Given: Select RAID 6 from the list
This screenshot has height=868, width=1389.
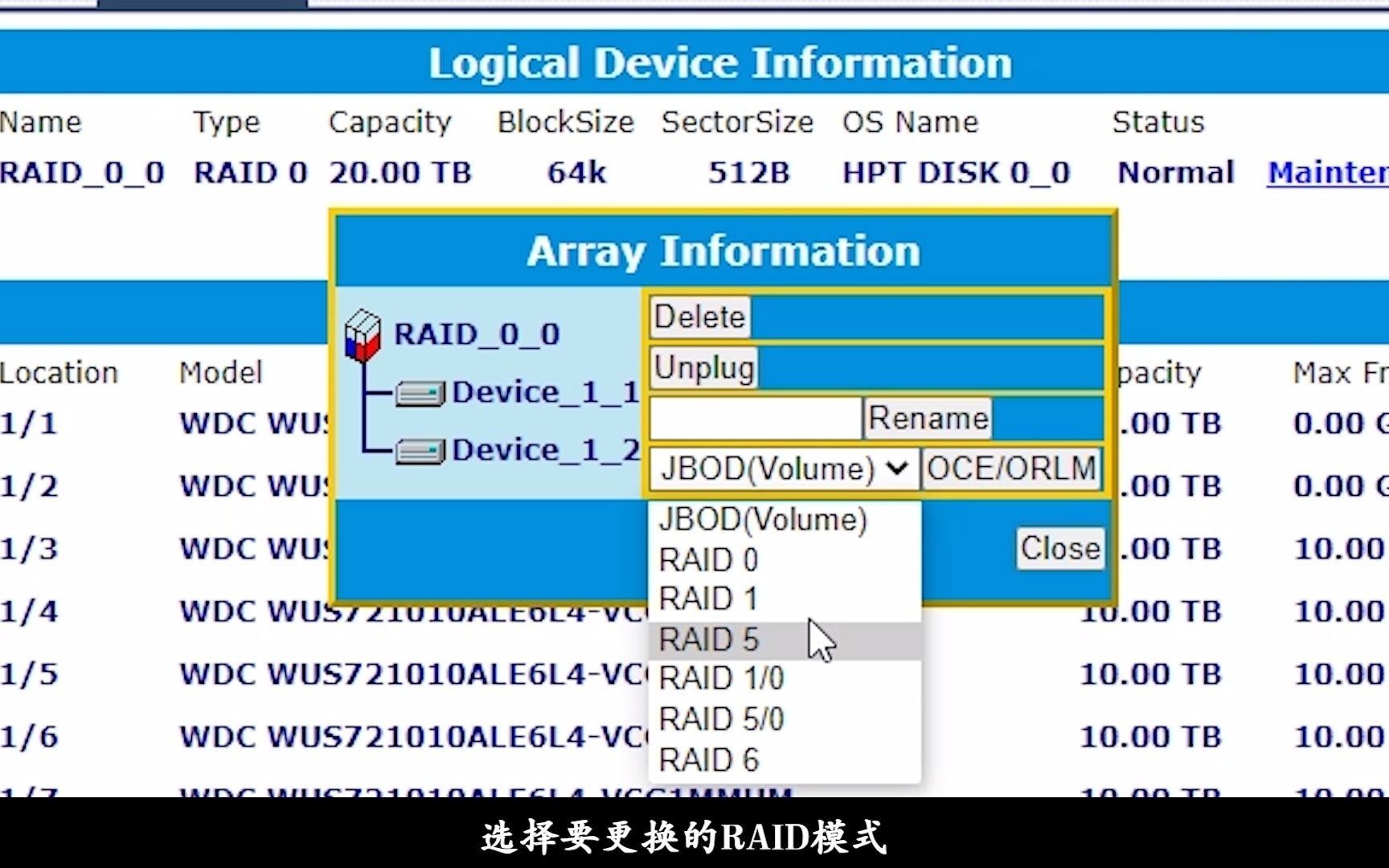Looking at the screenshot, I should coord(707,759).
